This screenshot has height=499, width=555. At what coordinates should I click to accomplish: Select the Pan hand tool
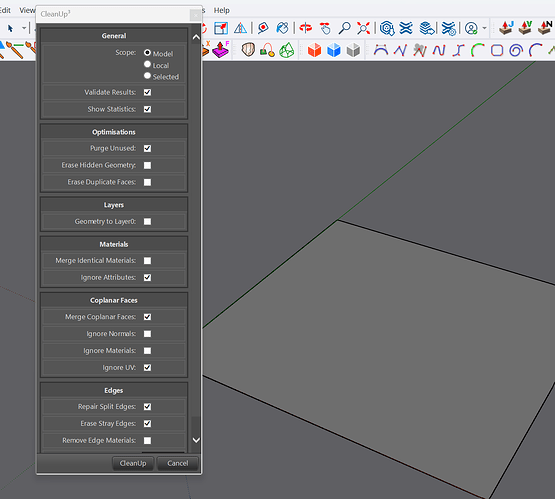pyautogui.click(x=325, y=28)
